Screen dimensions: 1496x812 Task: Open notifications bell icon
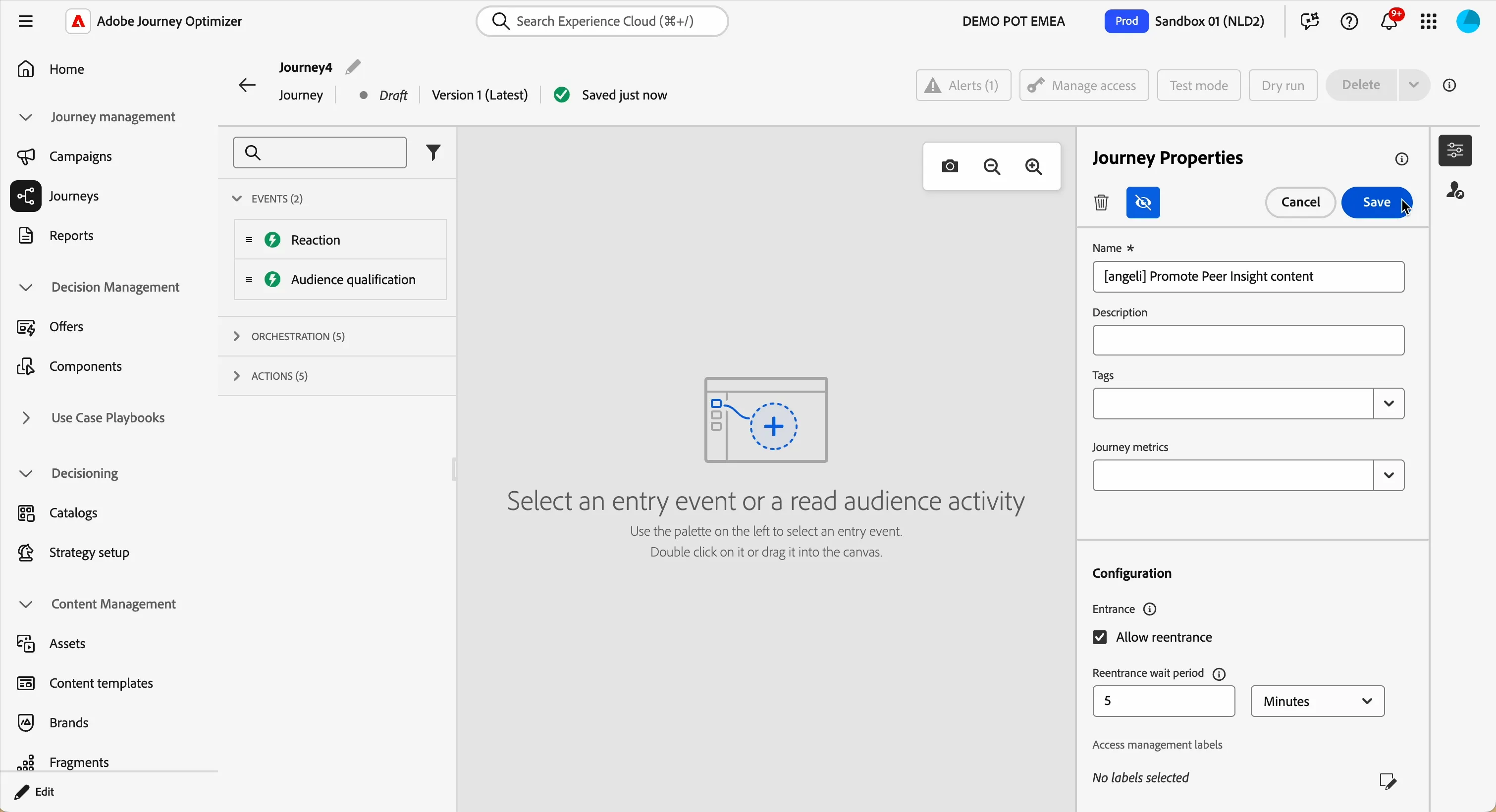pos(1389,21)
